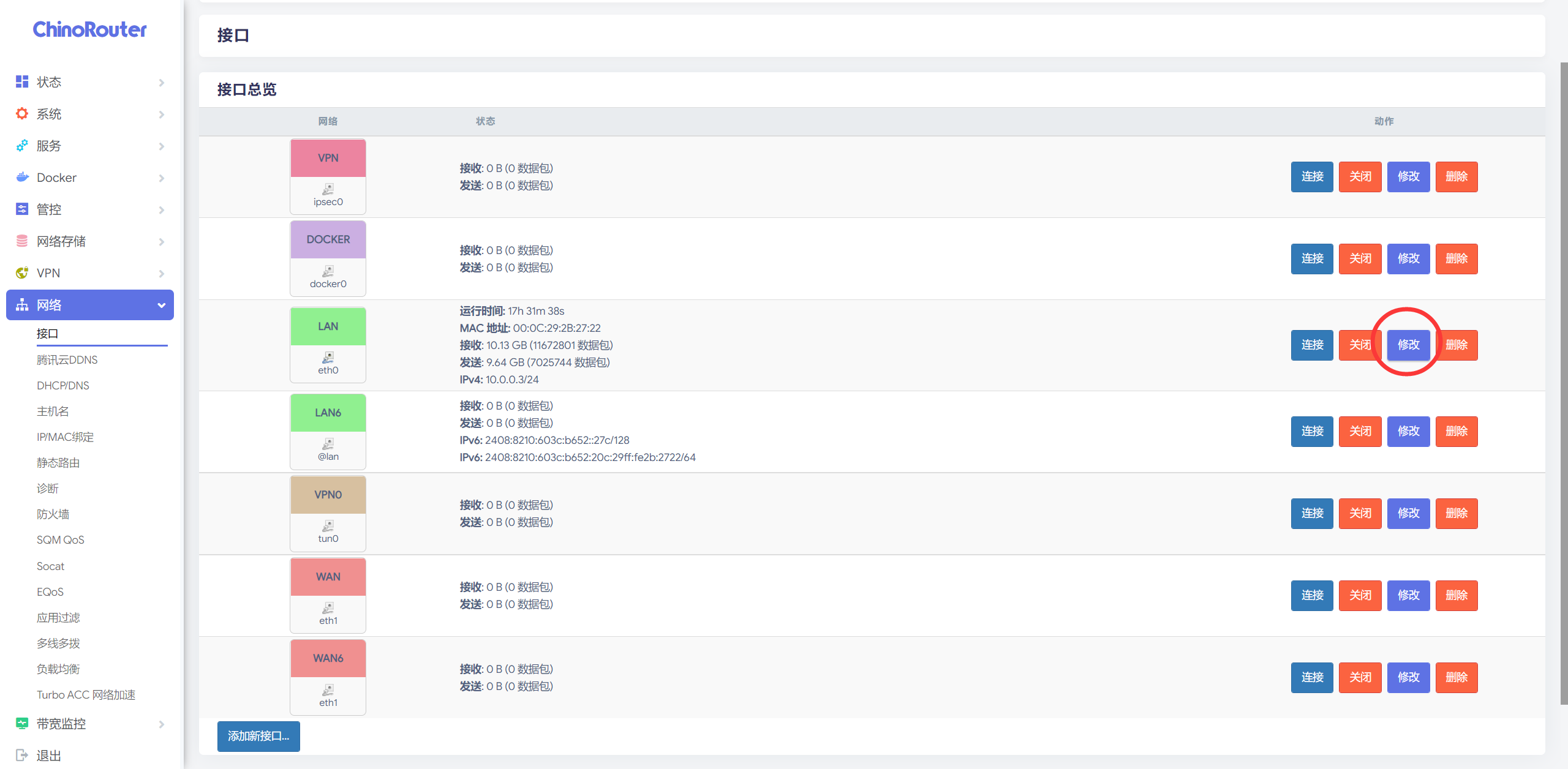Expand the VPN sidebar menu chevron

tap(162, 273)
